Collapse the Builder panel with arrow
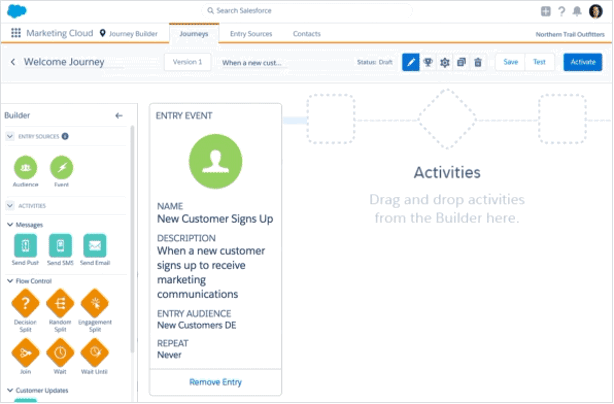 (x=119, y=115)
